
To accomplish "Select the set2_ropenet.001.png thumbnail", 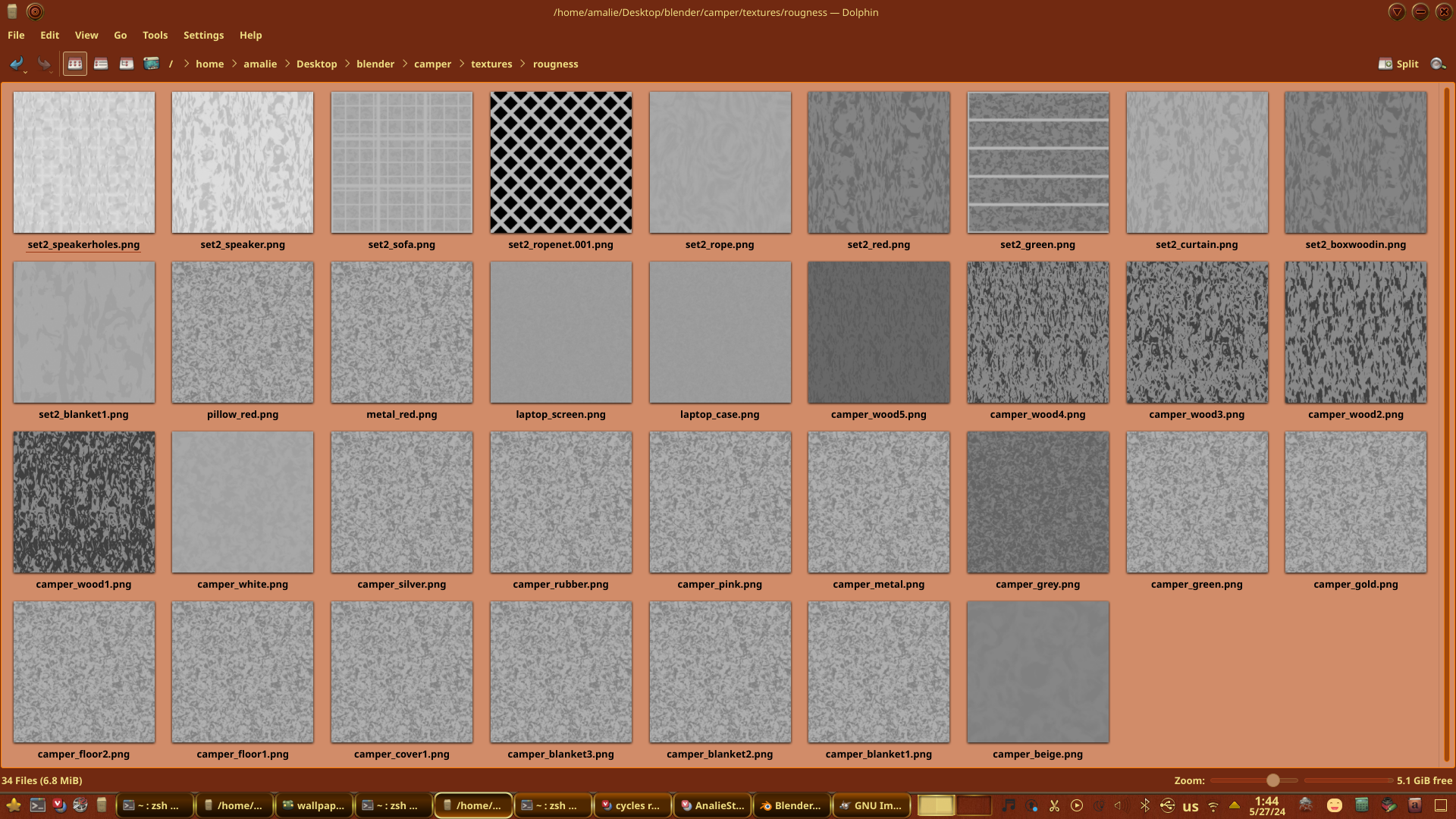I will 560,162.
